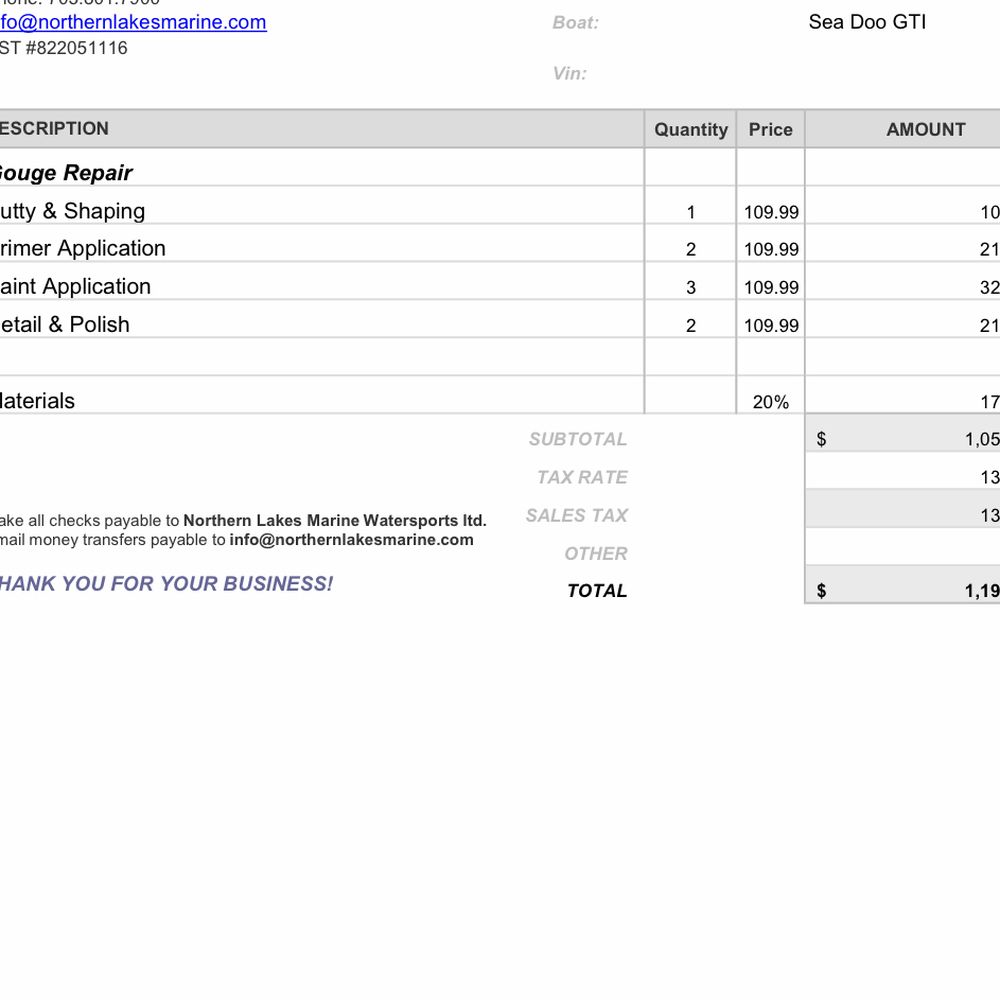Click the THANK YOU FOR YOUR BUSINESS text
This screenshot has height=1000, width=1000.
[166, 584]
